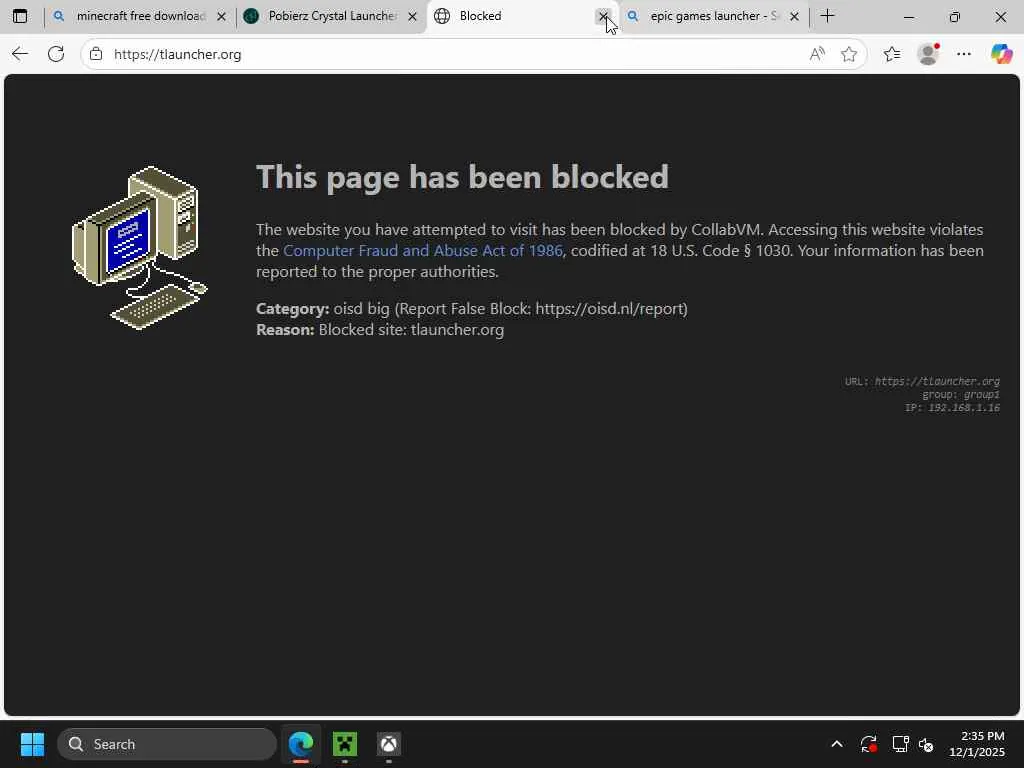The image size is (1024, 768).
Task: Activate the Read aloud icon
Action: point(817,54)
